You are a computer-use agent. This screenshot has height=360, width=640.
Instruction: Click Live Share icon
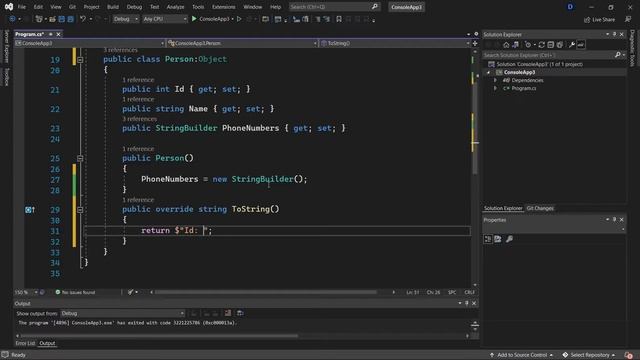[x=587, y=20]
